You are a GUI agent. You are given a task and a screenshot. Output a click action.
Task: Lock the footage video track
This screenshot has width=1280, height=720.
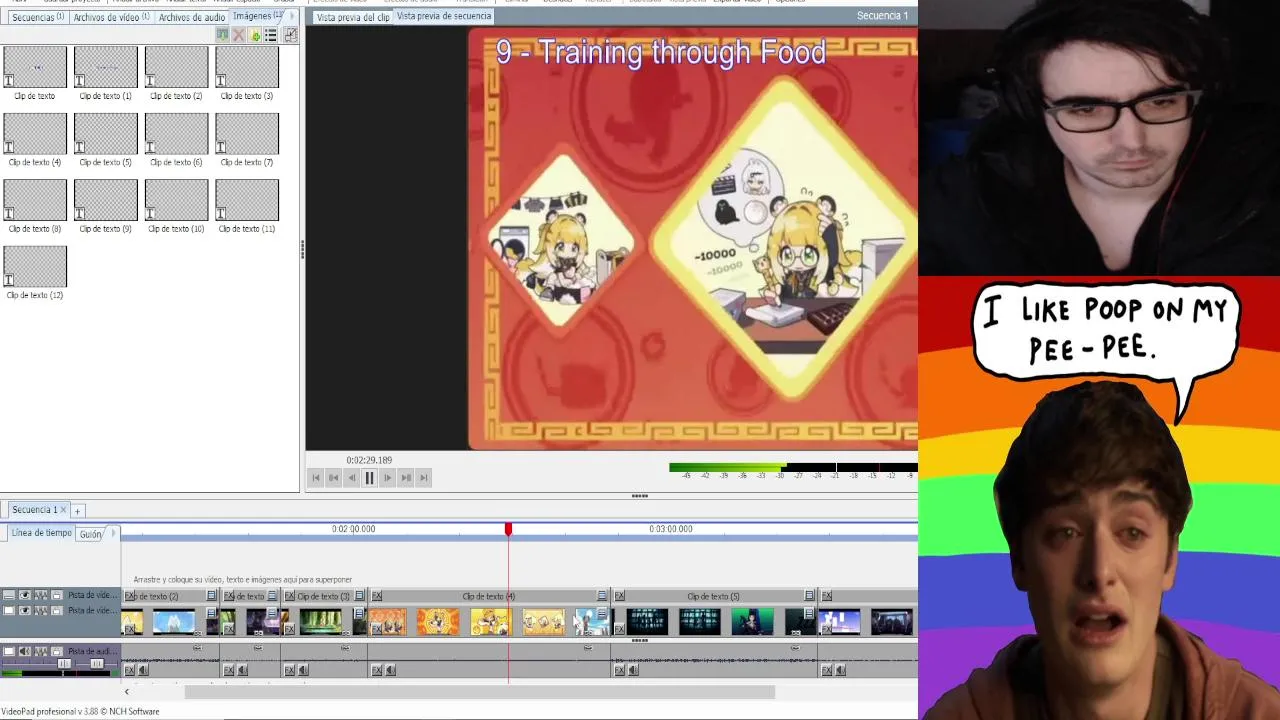coord(57,610)
